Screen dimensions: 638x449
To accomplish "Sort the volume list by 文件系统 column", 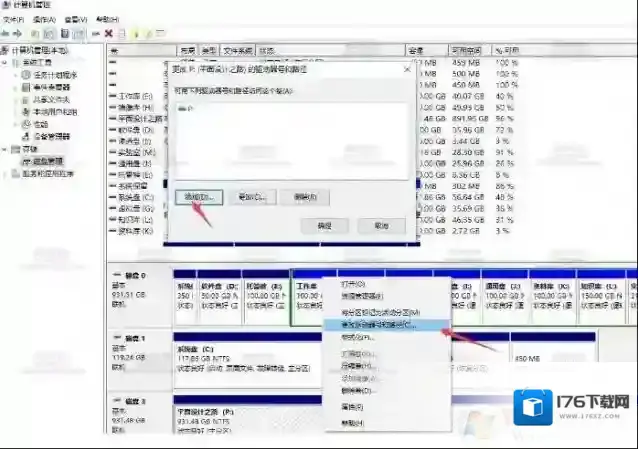I will coord(238,50).
